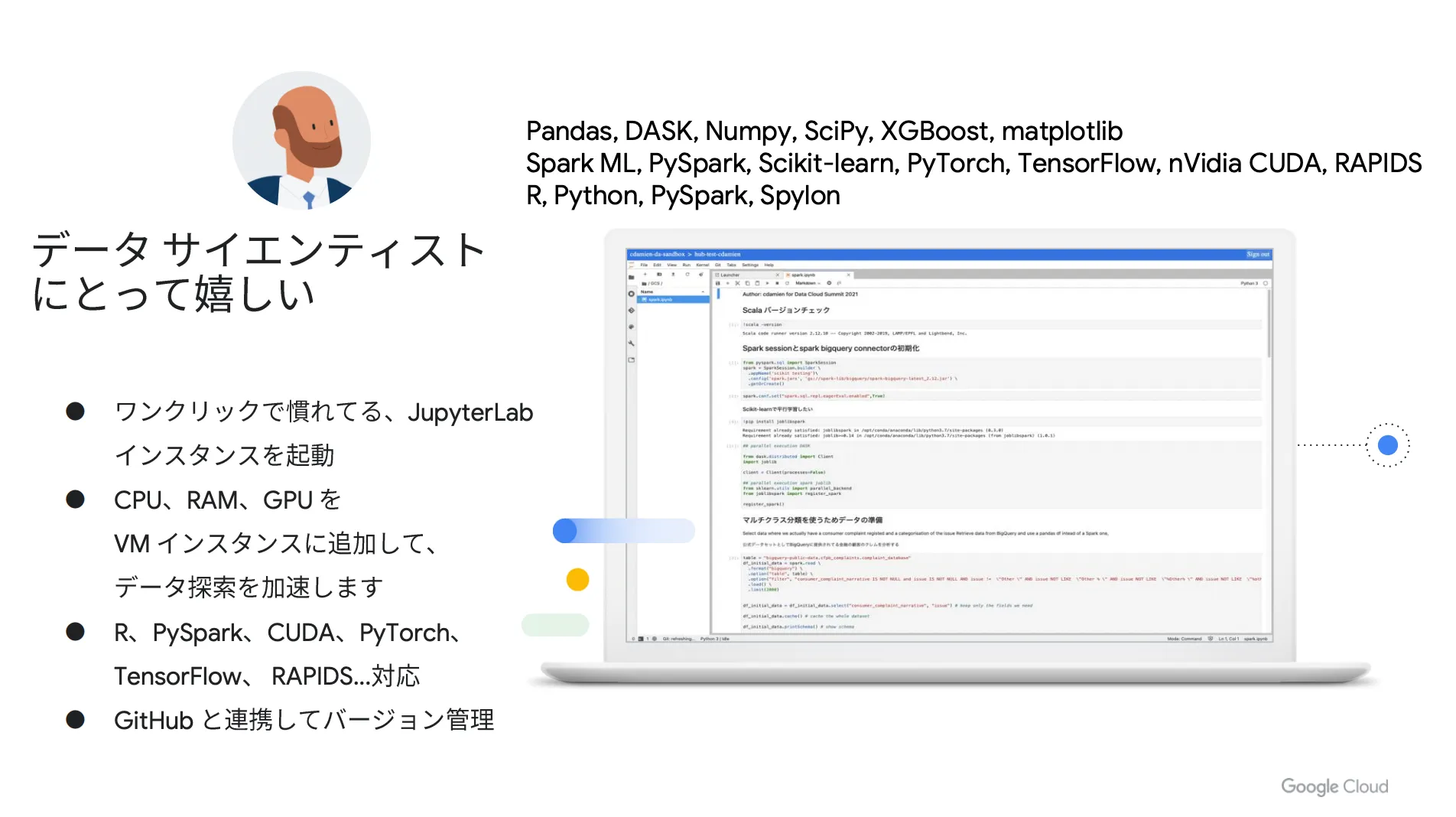Open the Tabs menu

click(731, 265)
